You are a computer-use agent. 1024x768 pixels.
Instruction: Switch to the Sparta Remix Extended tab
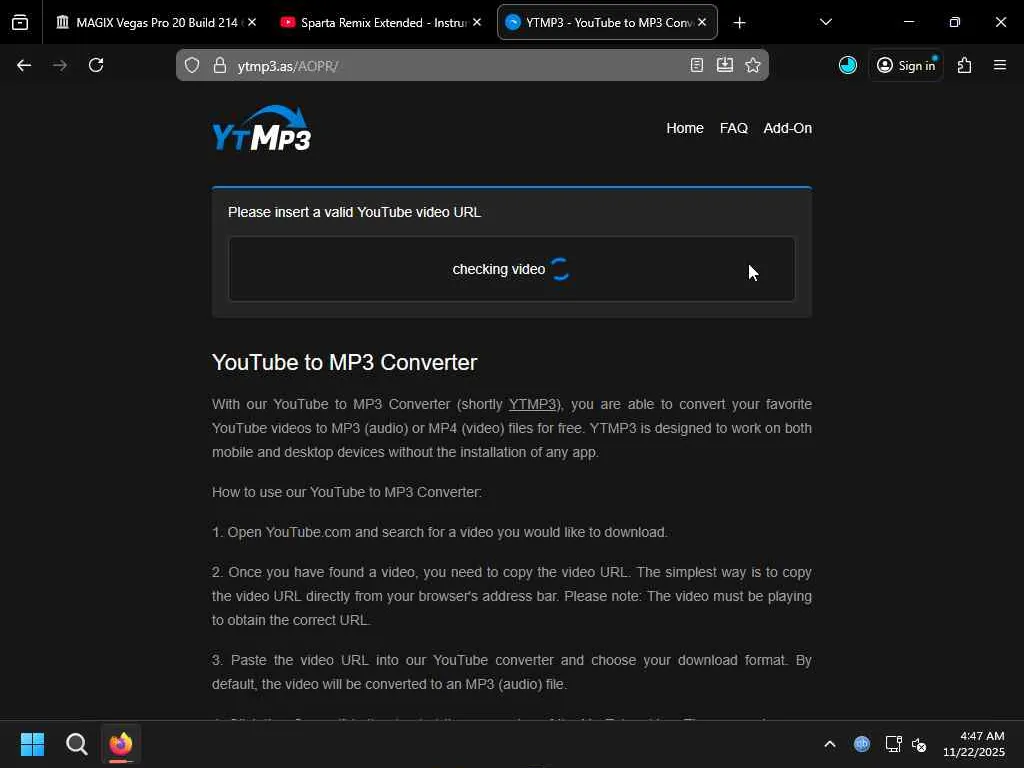381,23
